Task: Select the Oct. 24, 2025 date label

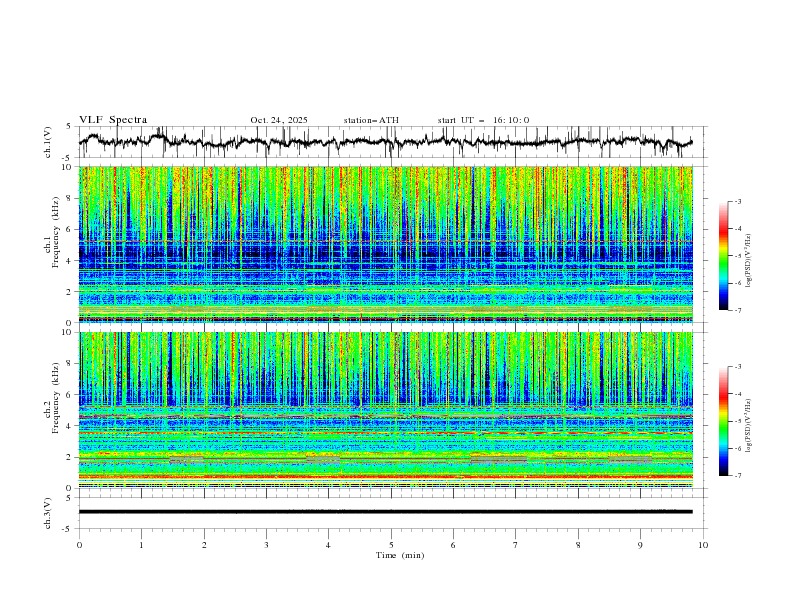Action: click(x=279, y=120)
